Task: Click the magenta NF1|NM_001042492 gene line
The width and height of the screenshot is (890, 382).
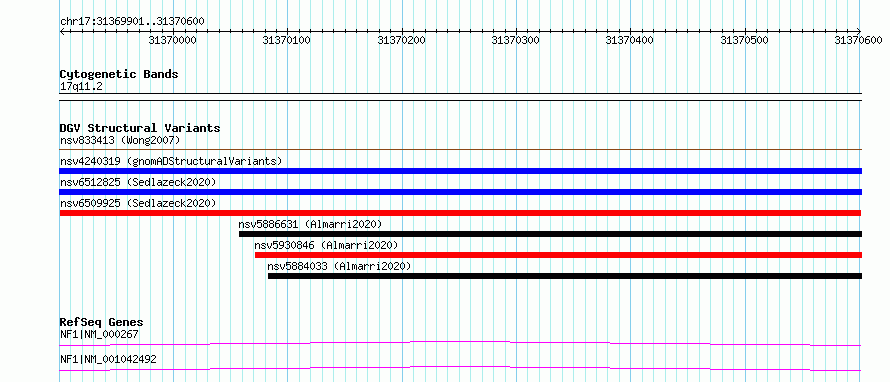Action: [x=461, y=368]
